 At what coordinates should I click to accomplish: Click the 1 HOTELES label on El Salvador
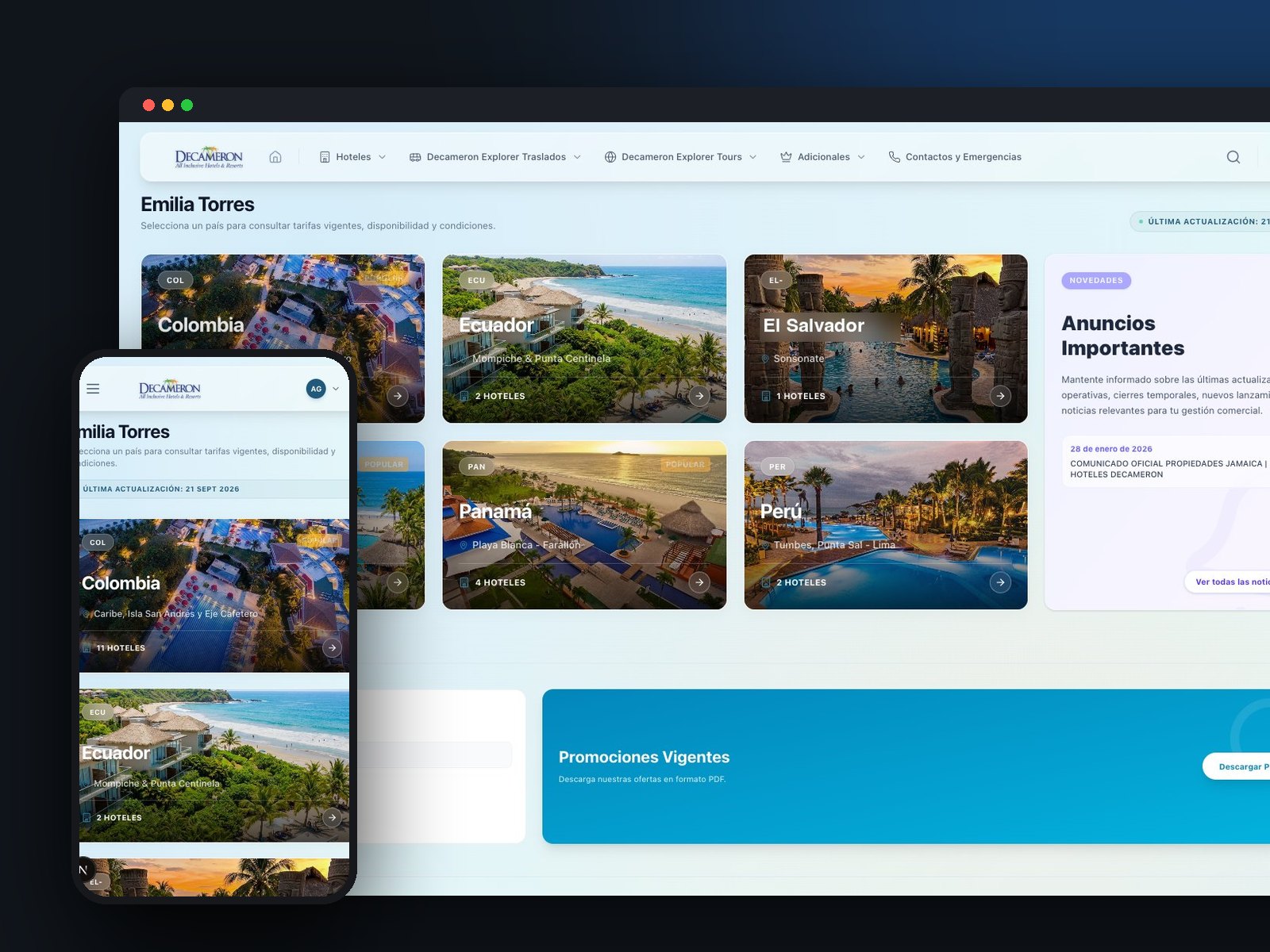pos(801,396)
